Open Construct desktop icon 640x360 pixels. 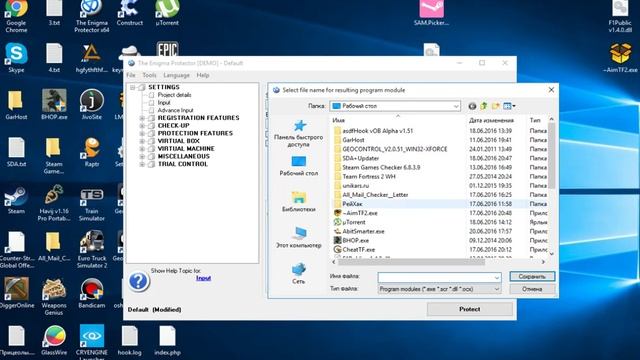129,14
